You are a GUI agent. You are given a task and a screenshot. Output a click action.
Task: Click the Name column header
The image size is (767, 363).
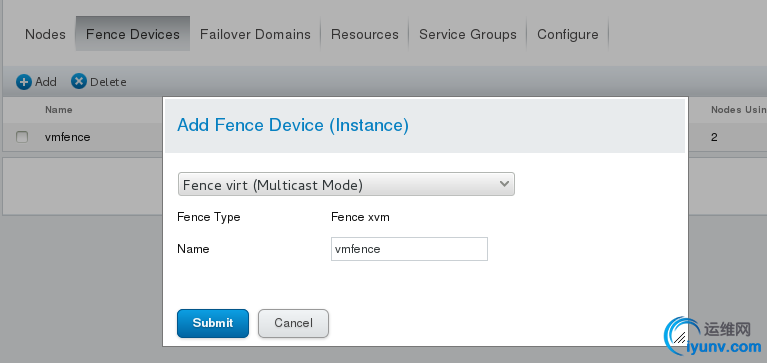(x=59, y=110)
